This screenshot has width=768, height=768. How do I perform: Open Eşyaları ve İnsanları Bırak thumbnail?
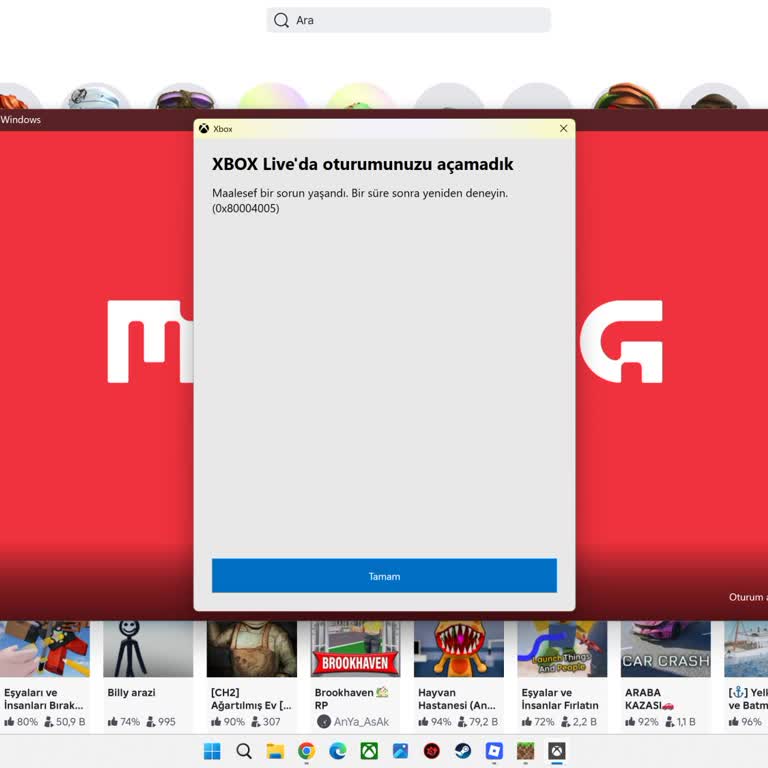pyautogui.click(x=45, y=649)
